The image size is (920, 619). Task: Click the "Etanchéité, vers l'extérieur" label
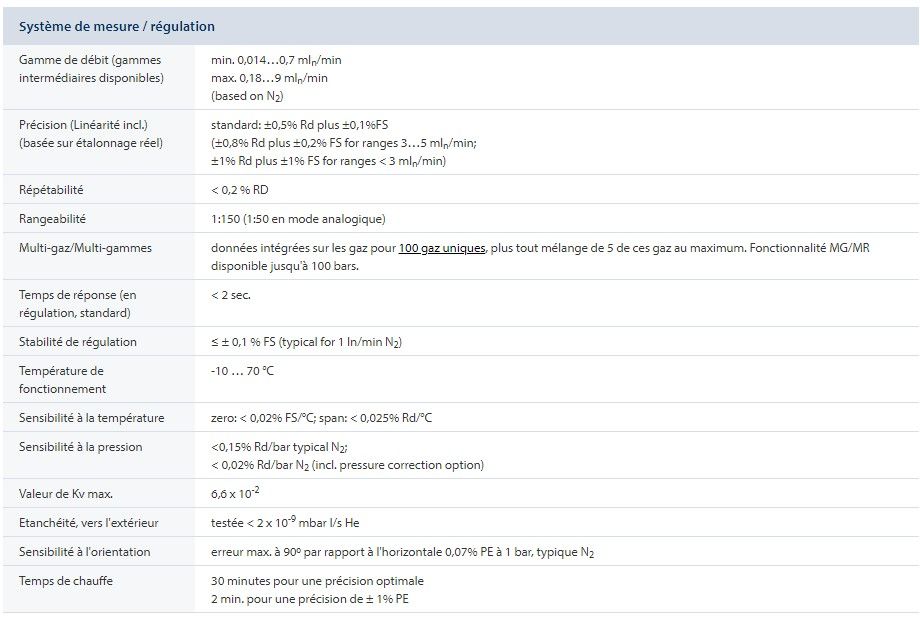[89, 523]
